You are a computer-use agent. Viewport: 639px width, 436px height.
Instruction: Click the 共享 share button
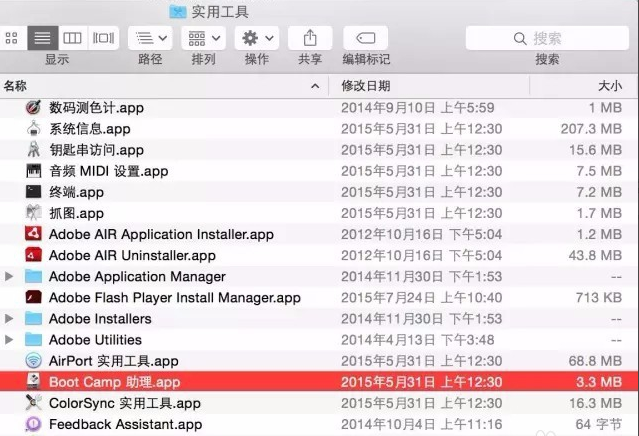pos(310,38)
